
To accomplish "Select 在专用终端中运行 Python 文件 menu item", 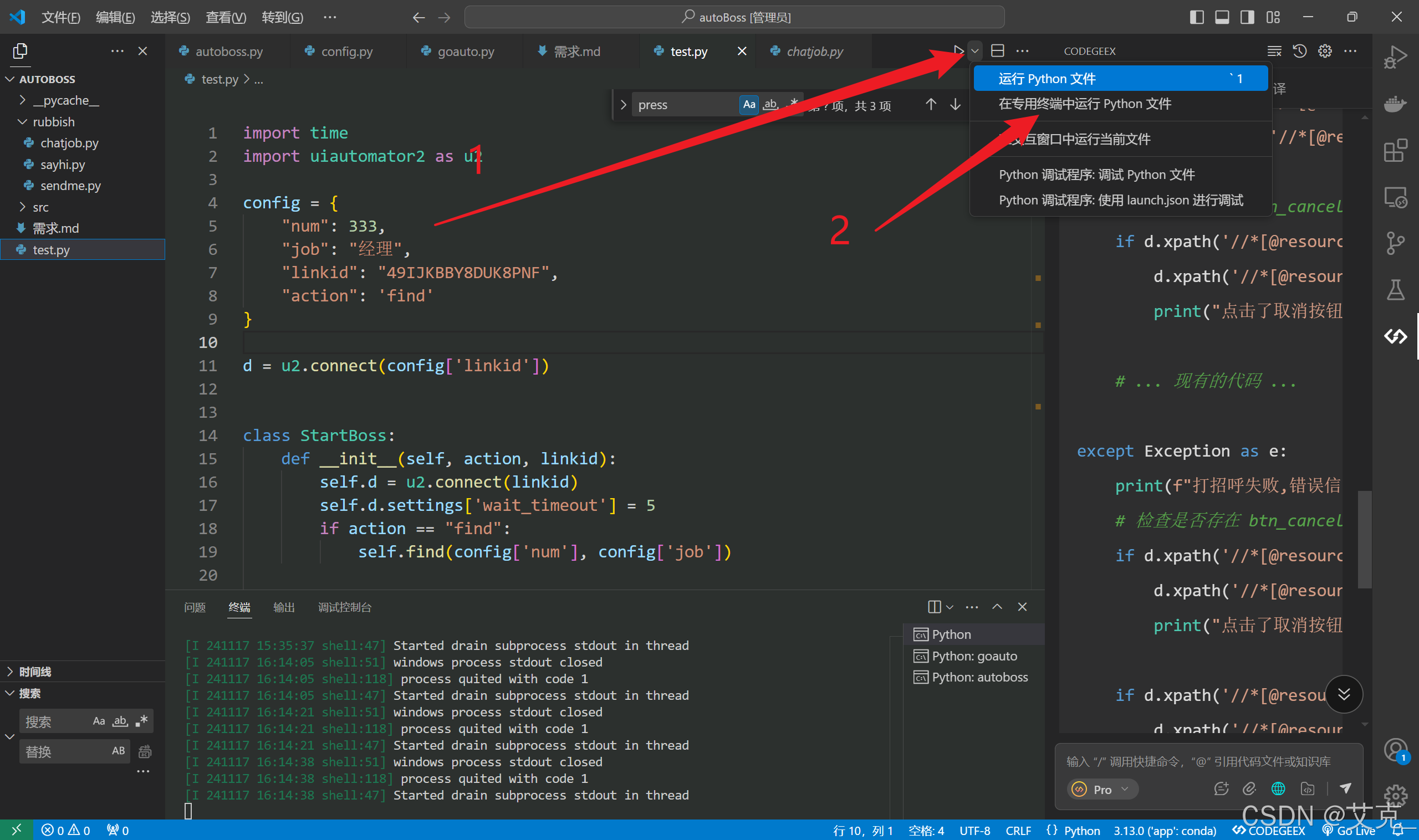I will (1084, 104).
